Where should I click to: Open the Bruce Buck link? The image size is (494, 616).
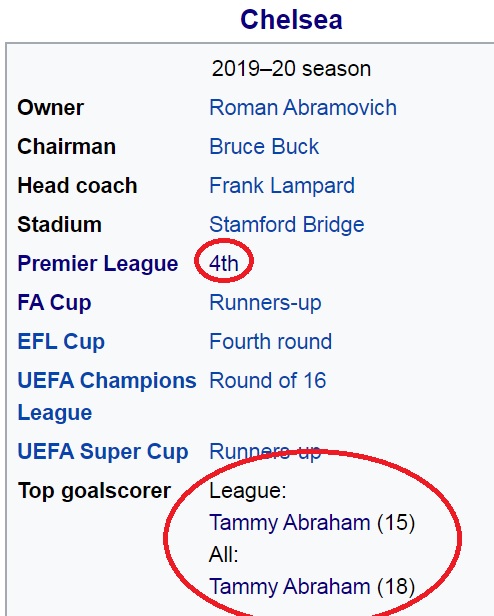coord(264,147)
